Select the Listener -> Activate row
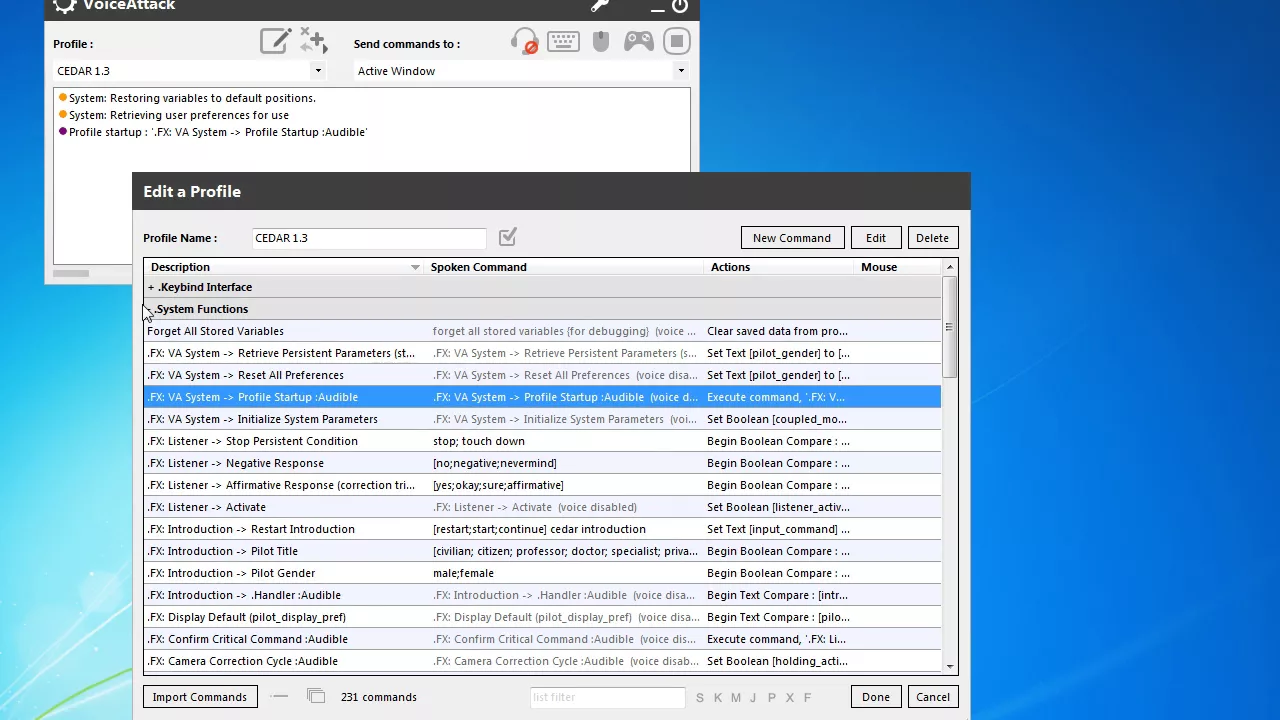This screenshot has height=720, width=1280. pos(543,507)
